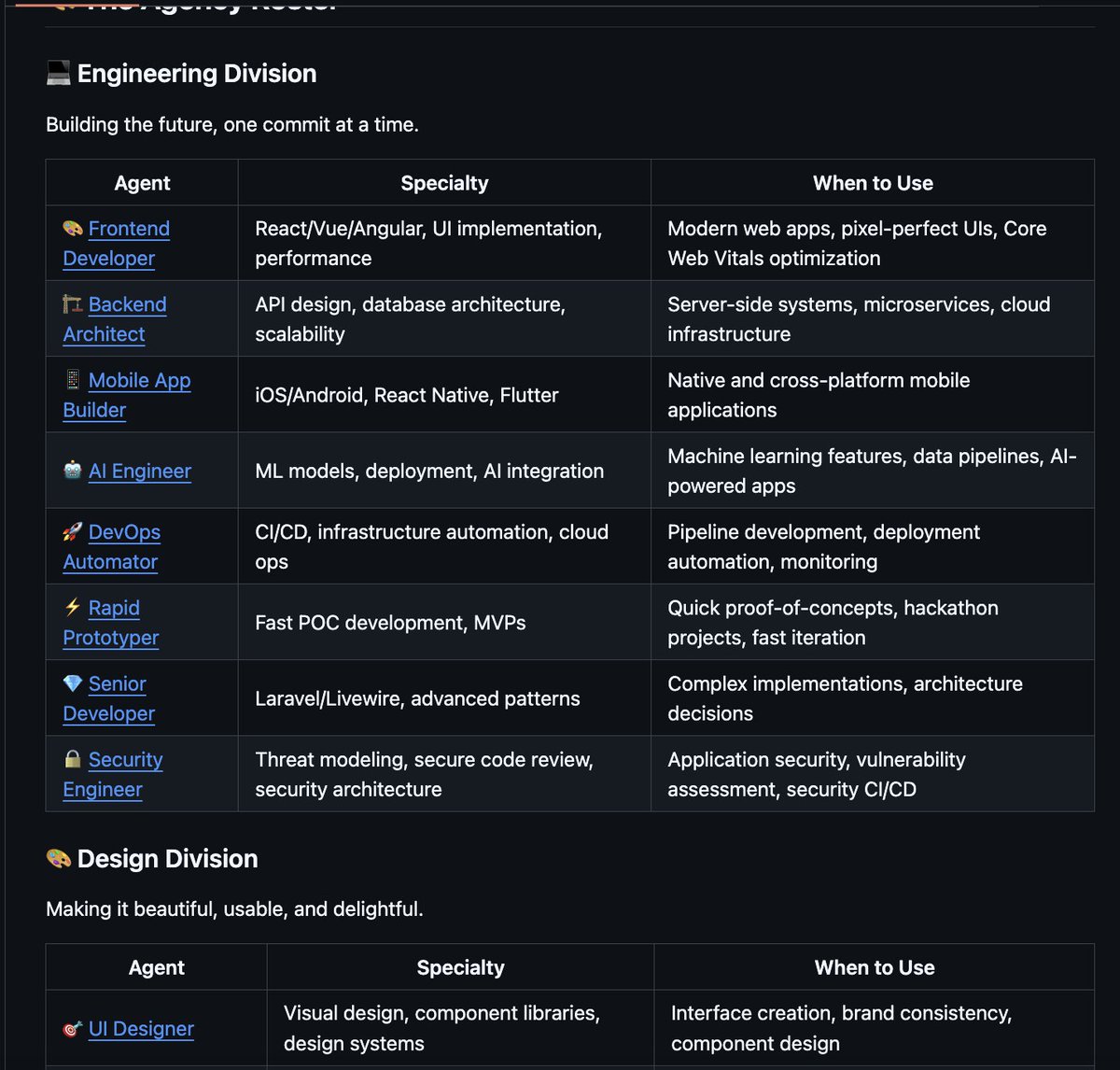Click the phone emoji beside Mobile App Builder
This screenshot has width=1120, height=1070.
[x=73, y=379]
